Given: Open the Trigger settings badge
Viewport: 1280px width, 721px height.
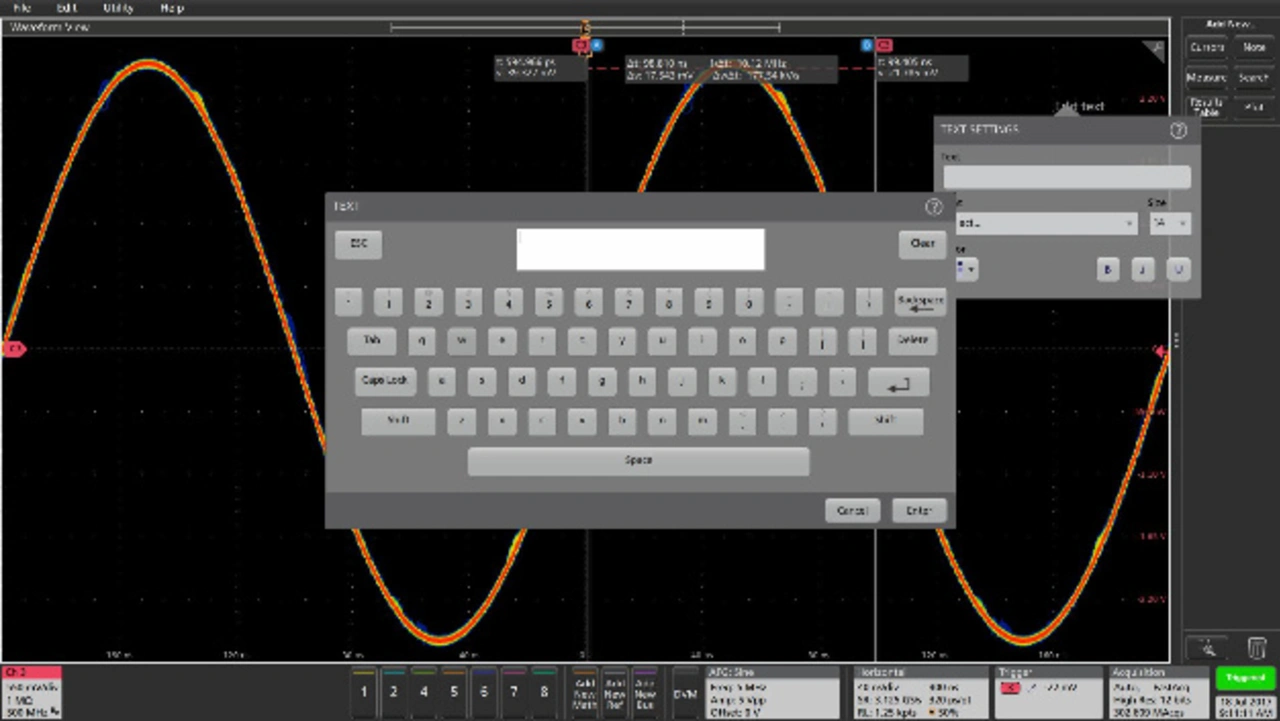Looking at the screenshot, I should point(1047,692).
